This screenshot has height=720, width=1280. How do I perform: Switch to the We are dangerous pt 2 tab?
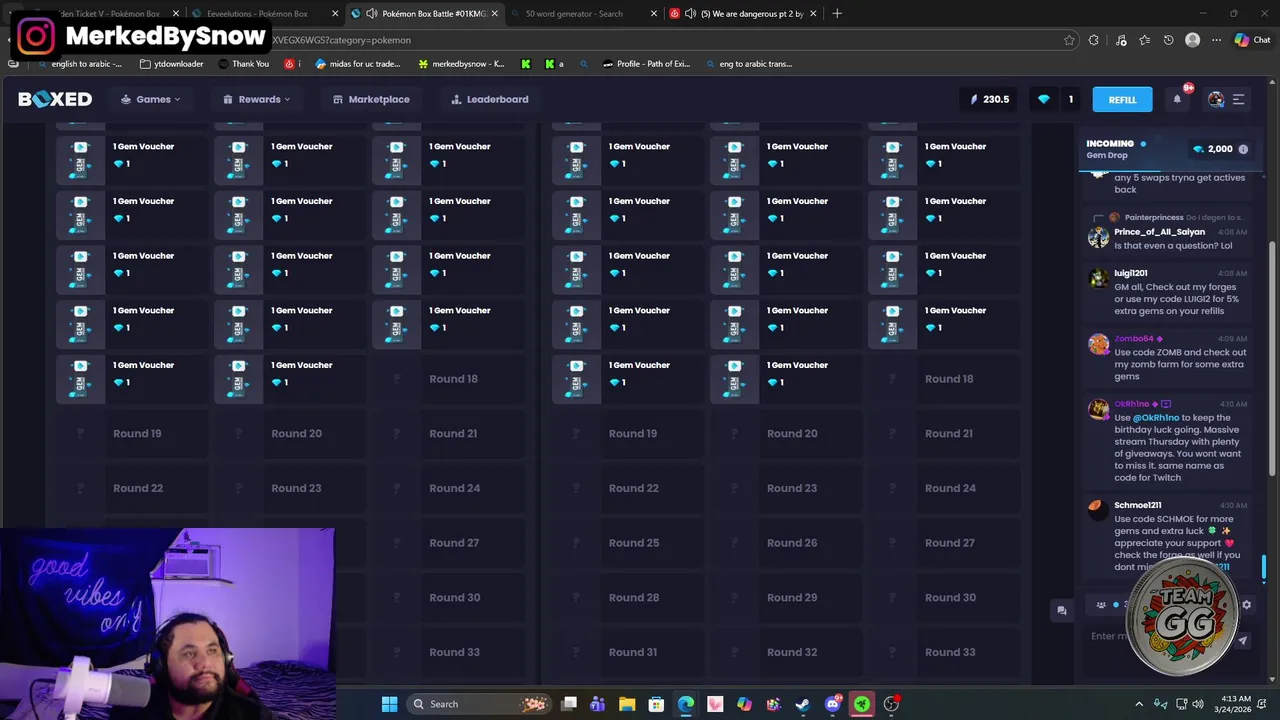[742, 14]
